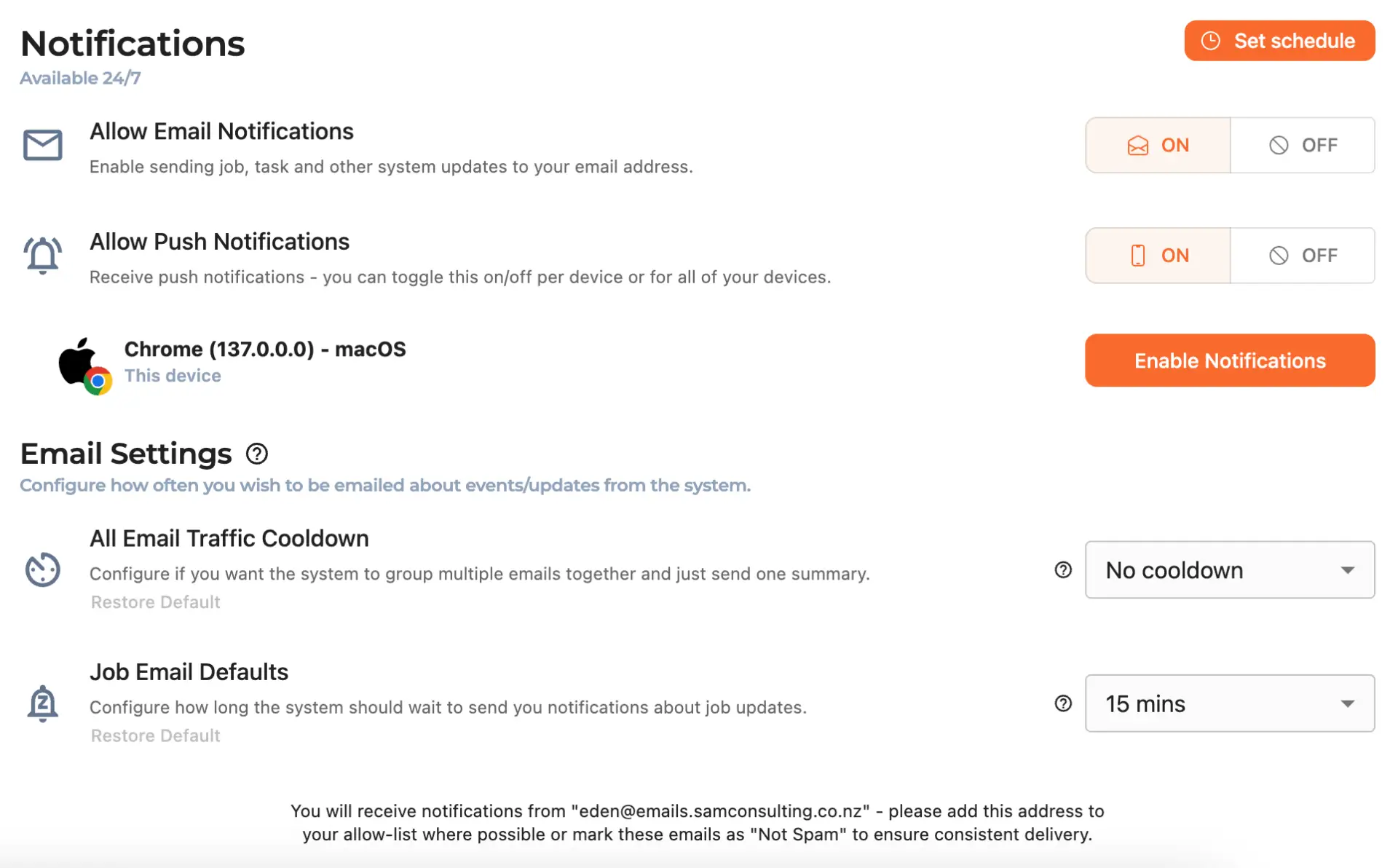Screen dimensions: 1398x868
Task: Open help icon beside 15 mins dropdown
Action: tap(1063, 703)
